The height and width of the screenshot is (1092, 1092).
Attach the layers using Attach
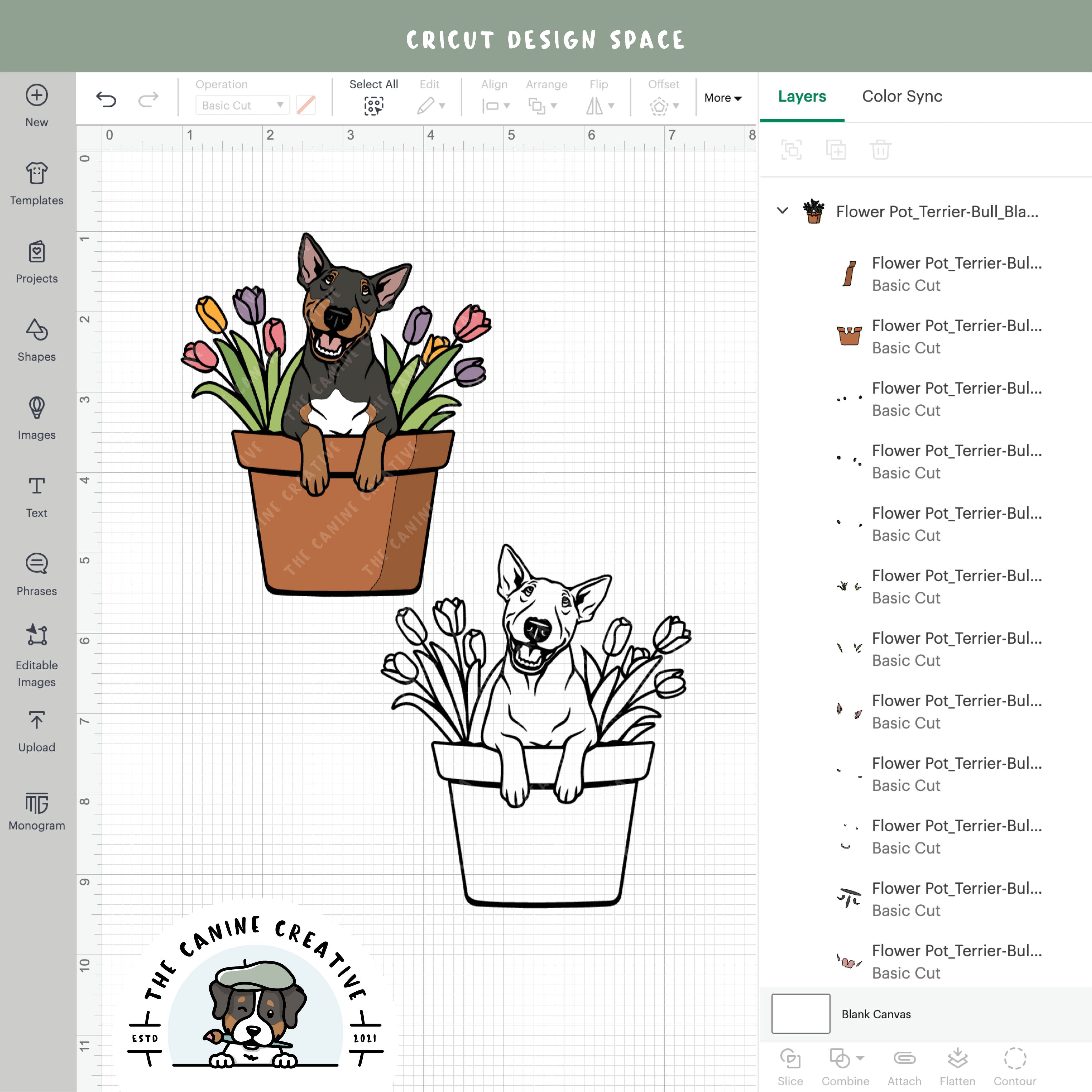(905, 1059)
